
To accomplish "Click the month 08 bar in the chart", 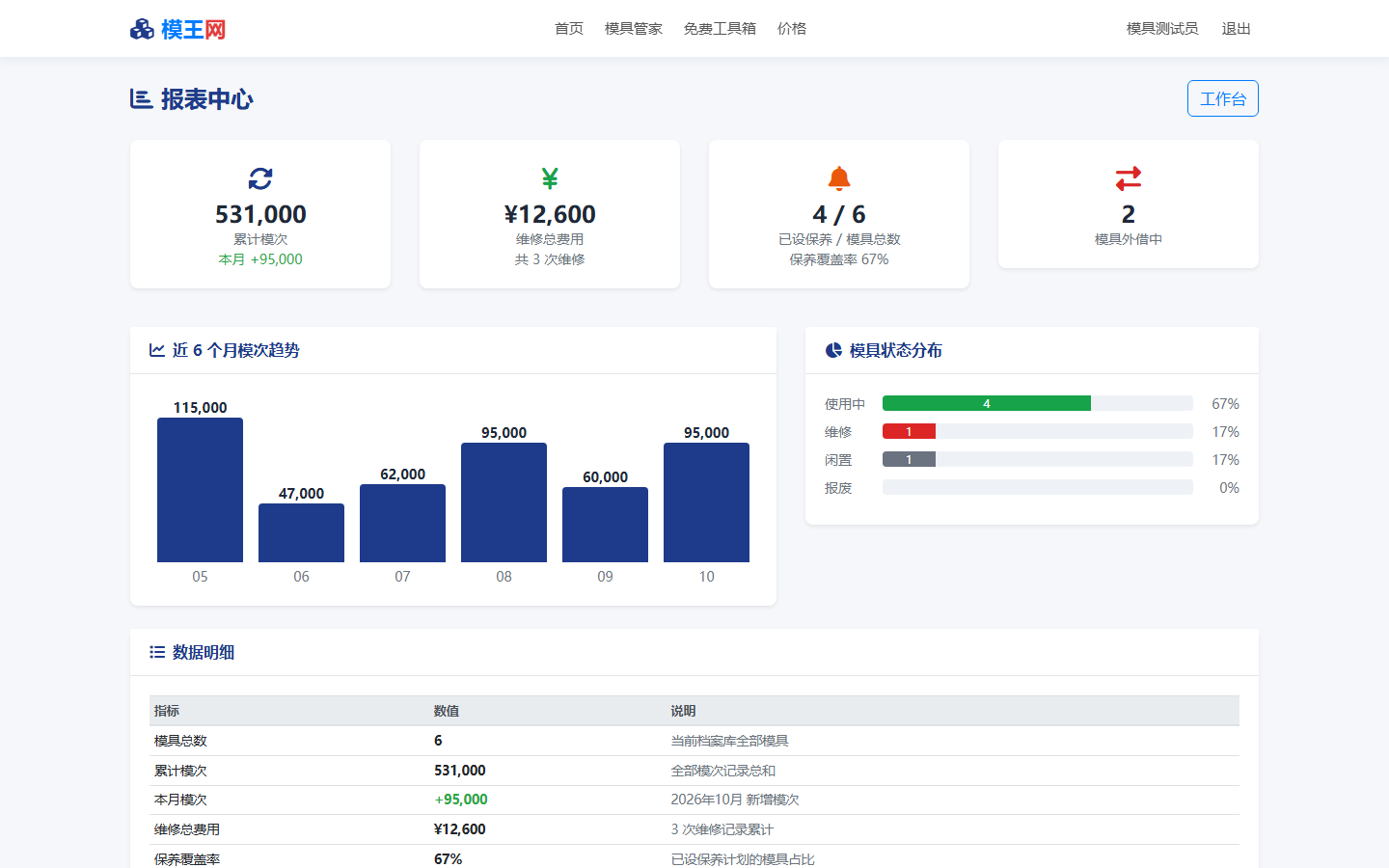I will coord(504,502).
